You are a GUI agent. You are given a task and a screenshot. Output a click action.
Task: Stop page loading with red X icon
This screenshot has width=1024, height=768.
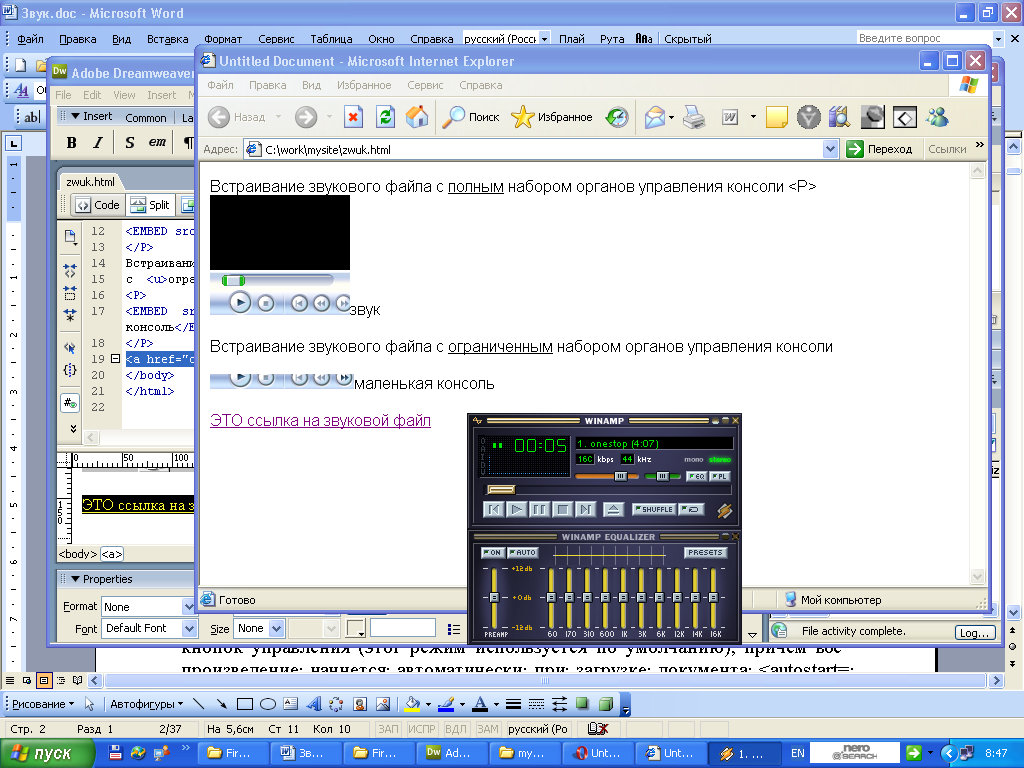click(353, 117)
